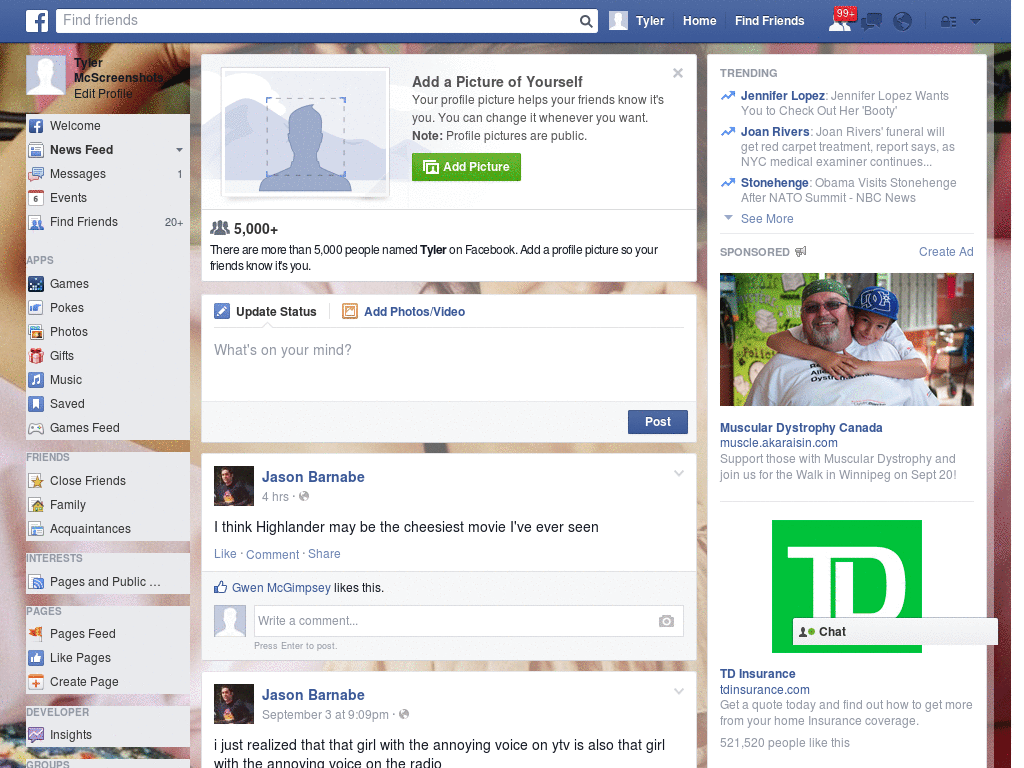Click the Music app icon
This screenshot has width=1024, height=768.
click(x=36, y=380)
